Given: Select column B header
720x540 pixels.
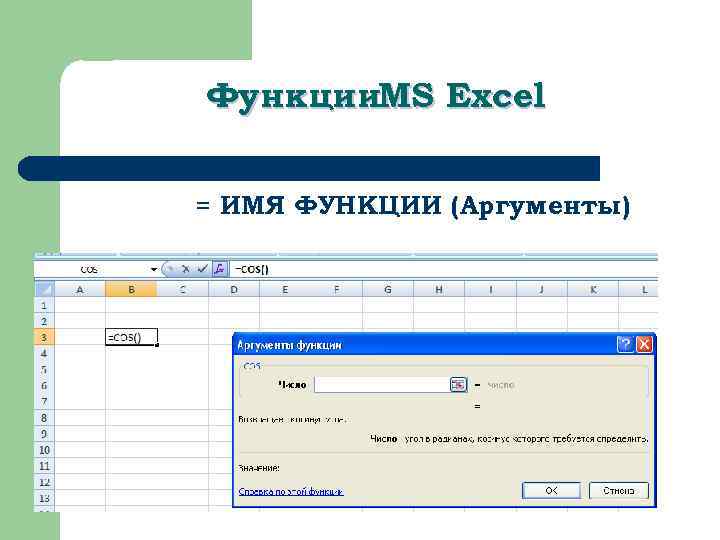Looking at the screenshot, I should click(131, 290).
